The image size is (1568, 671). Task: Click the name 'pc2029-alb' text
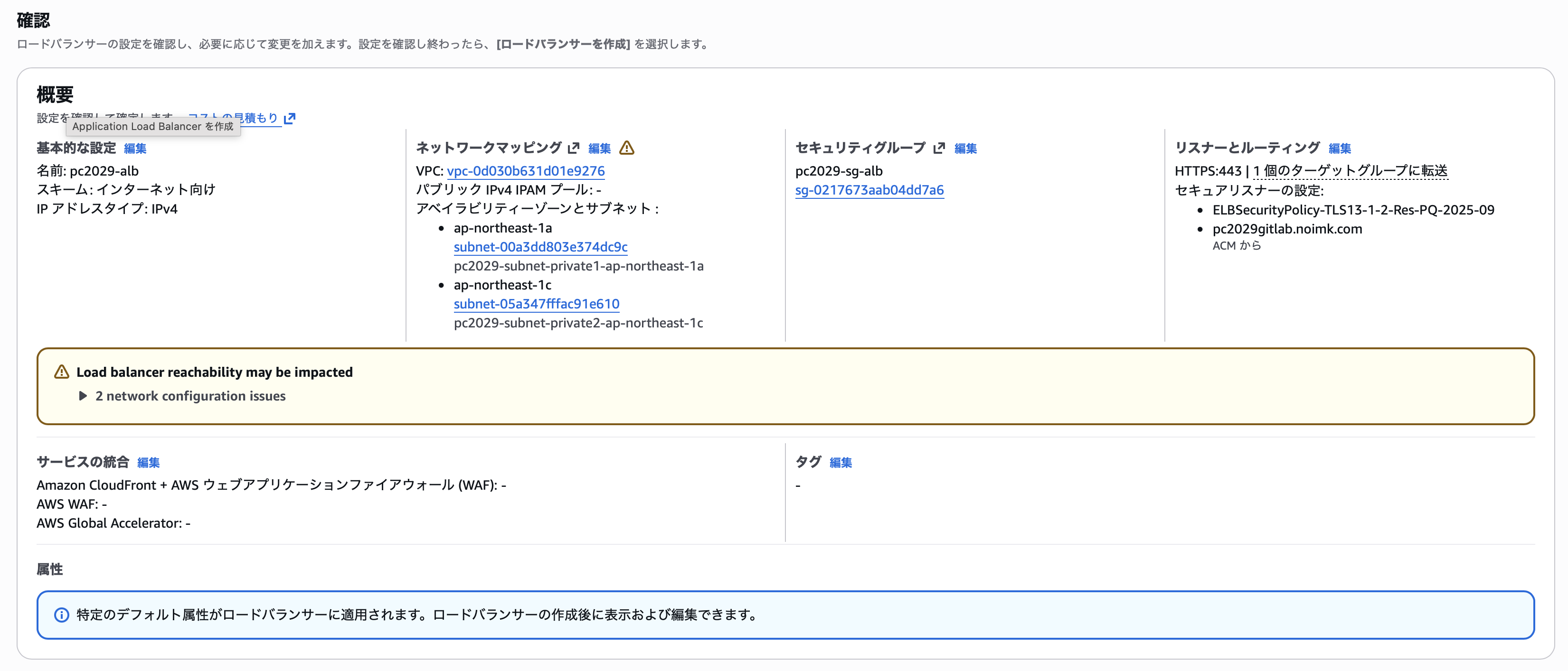(104, 171)
